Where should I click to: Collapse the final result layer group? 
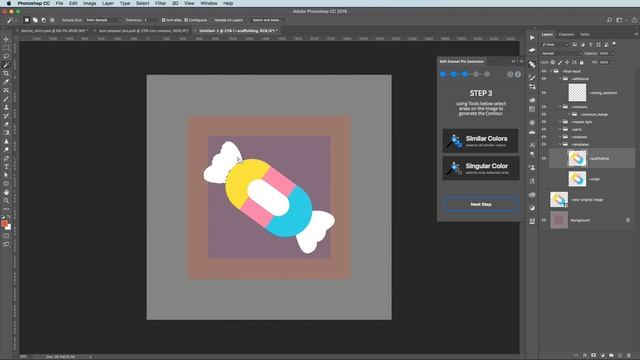click(551, 71)
